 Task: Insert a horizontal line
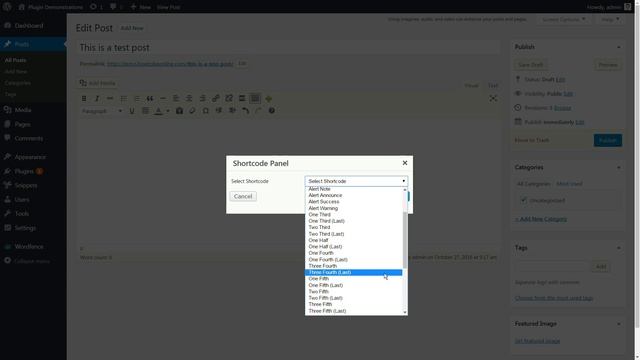coord(163,98)
